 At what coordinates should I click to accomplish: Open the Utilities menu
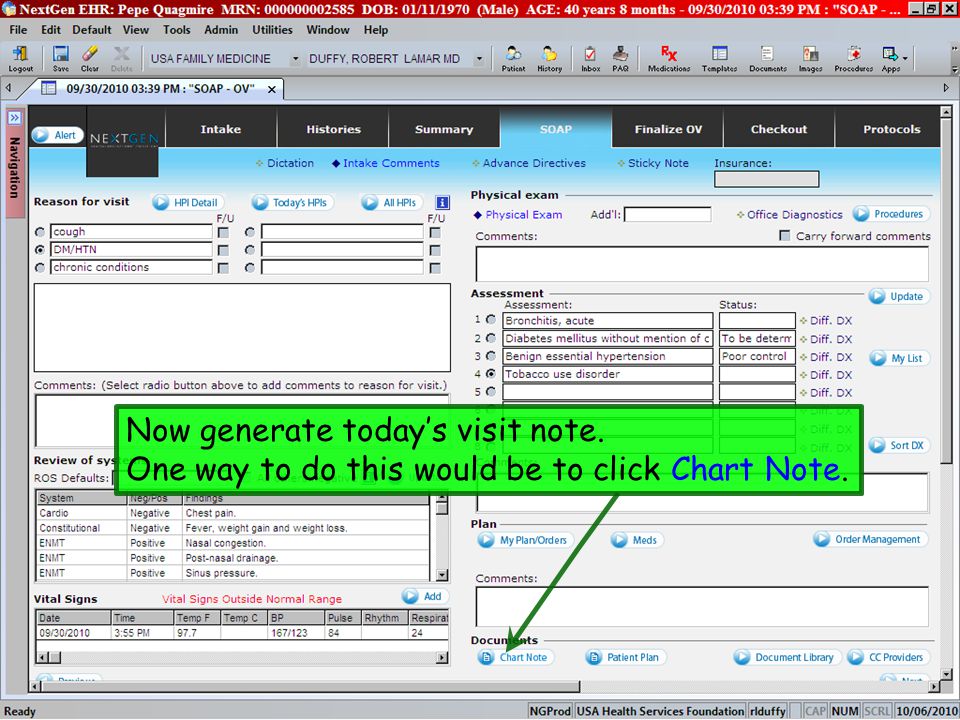[x=272, y=29]
